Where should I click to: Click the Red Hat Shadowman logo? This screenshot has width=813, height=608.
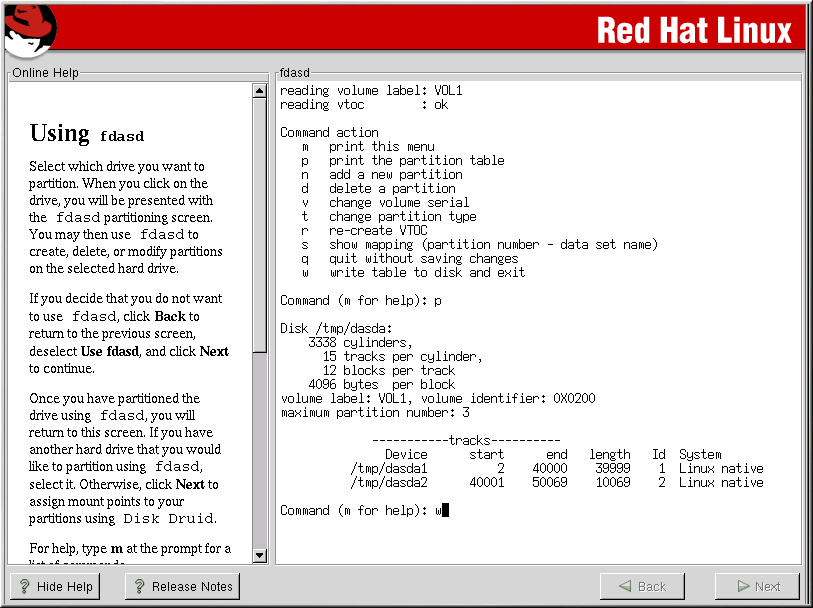tap(29, 29)
